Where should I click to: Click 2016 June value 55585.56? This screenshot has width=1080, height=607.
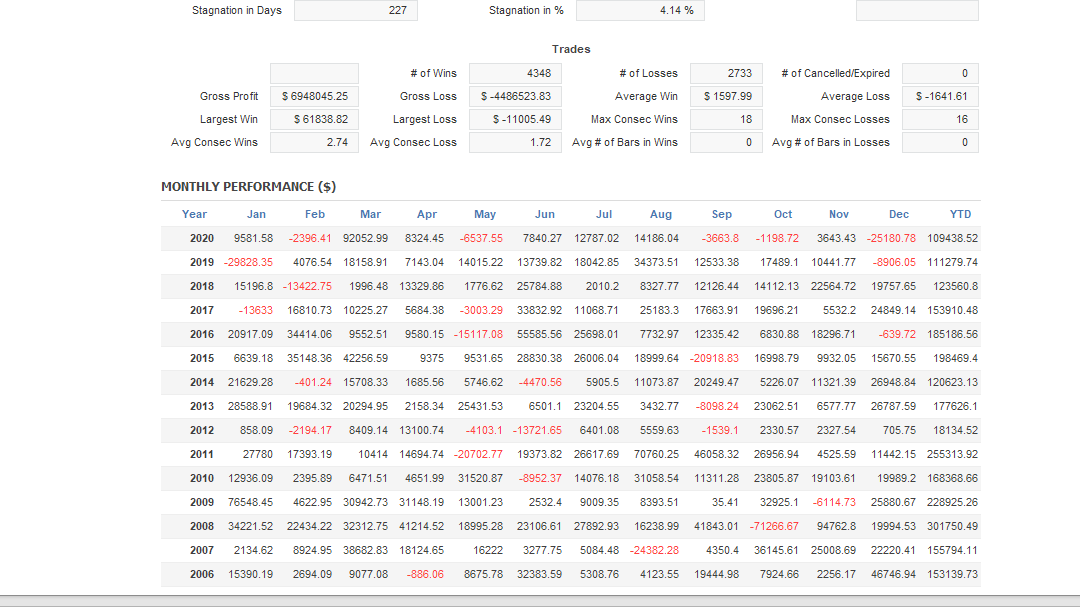click(x=539, y=334)
